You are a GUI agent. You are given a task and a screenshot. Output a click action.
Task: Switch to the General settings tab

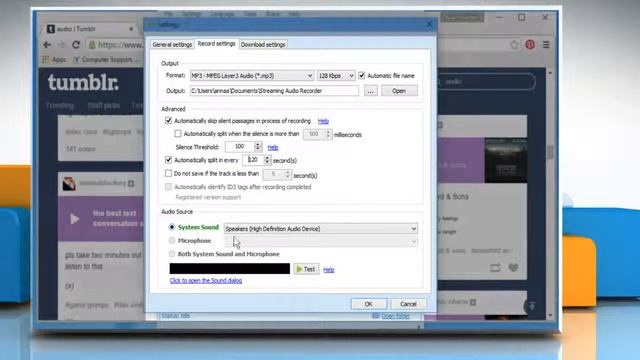coord(172,44)
